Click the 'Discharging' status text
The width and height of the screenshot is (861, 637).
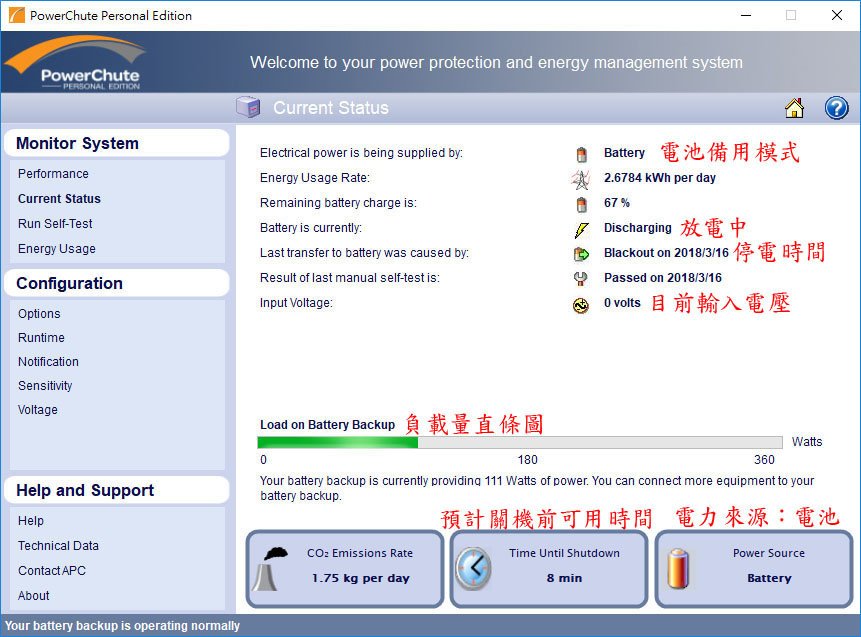638,228
